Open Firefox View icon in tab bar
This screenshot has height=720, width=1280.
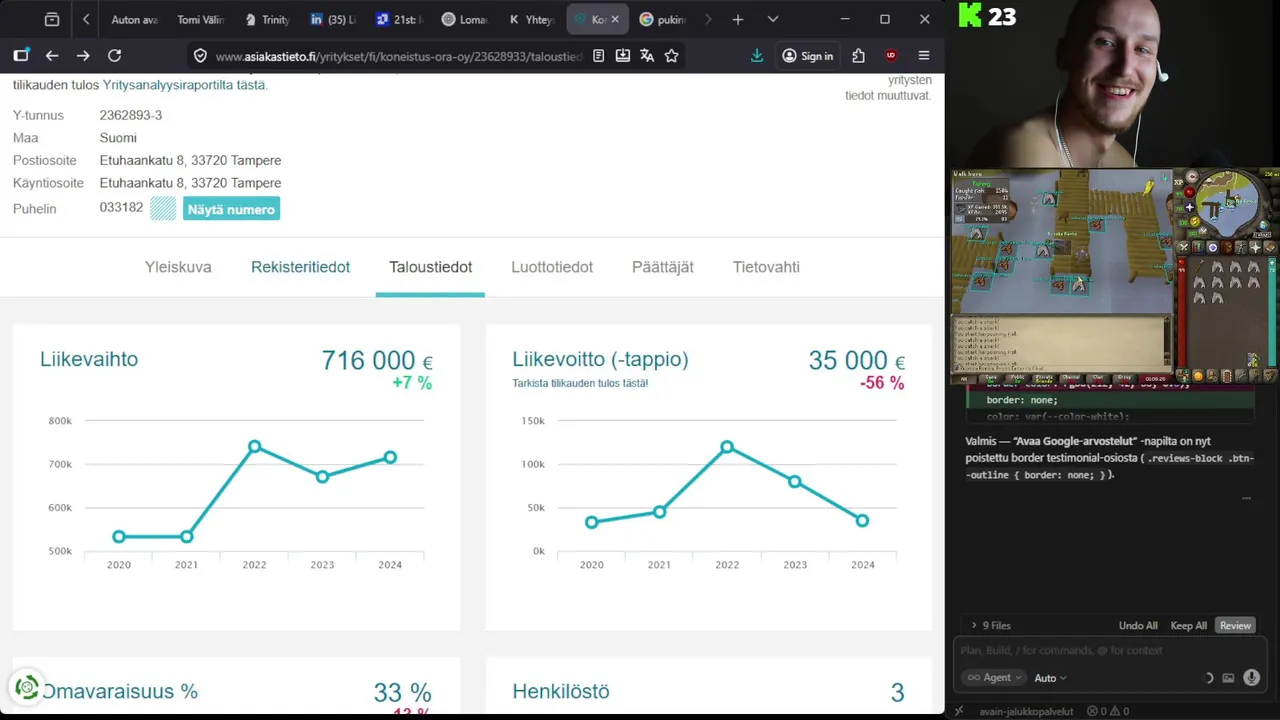point(52,19)
